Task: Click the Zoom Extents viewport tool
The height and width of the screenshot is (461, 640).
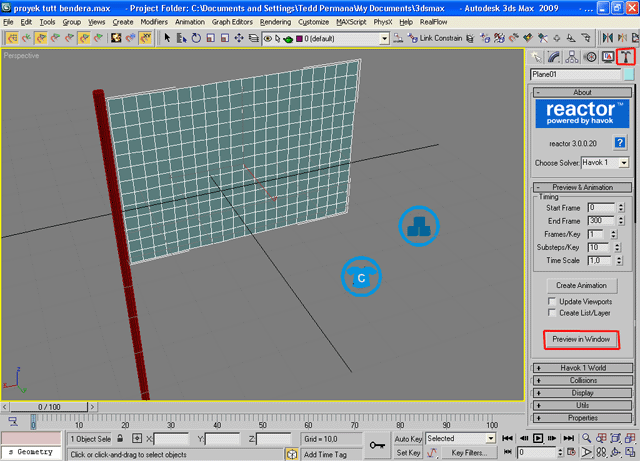Action: (x=616, y=438)
